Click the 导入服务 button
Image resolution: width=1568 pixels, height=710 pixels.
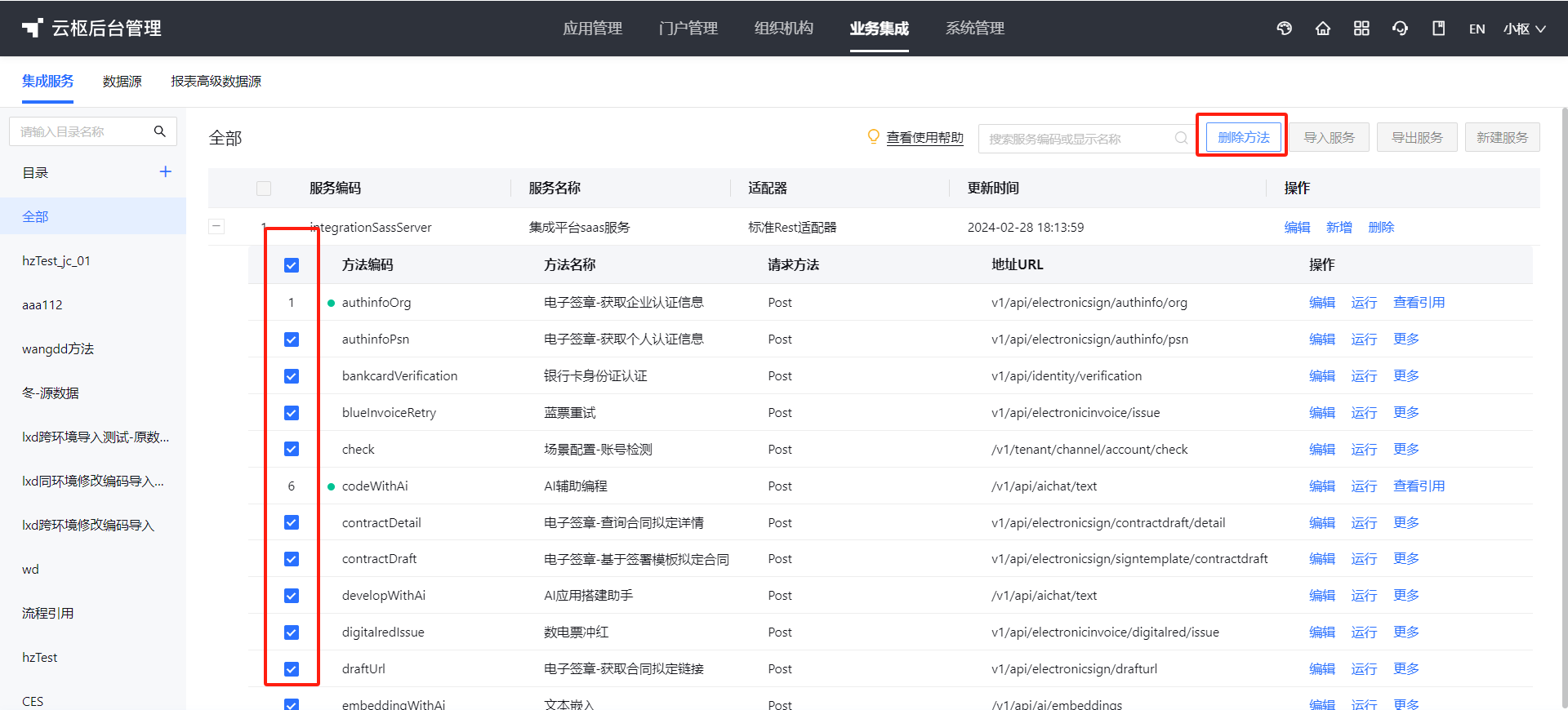(x=1330, y=137)
